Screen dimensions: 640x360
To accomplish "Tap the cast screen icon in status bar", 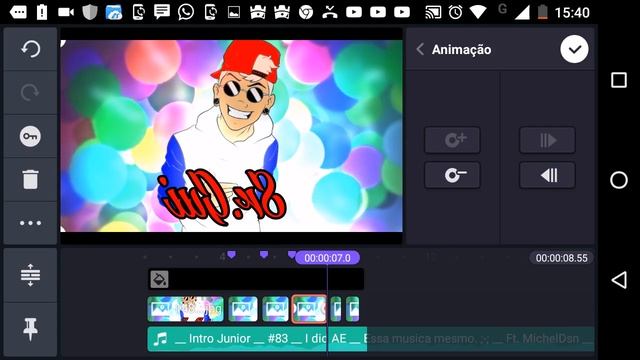I will pyautogui.click(x=433, y=12).
